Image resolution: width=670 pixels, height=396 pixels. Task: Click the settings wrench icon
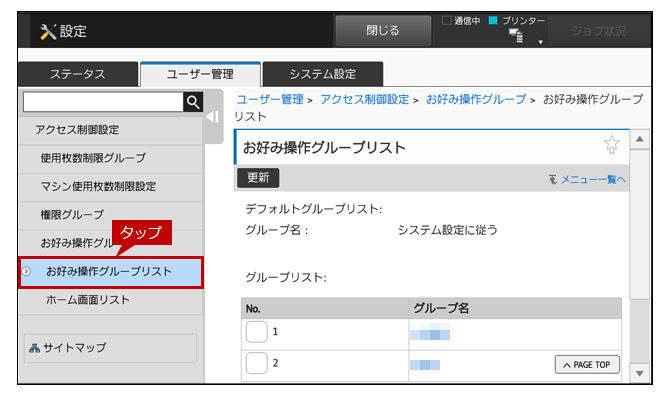point(48,32)
